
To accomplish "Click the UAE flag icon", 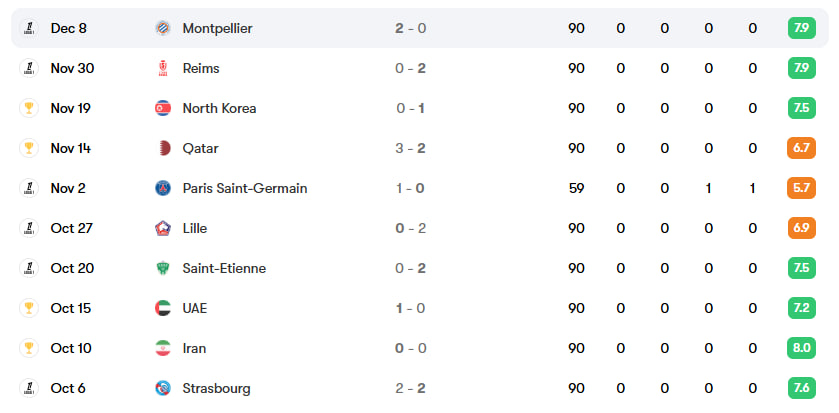I will pos(163,308).
